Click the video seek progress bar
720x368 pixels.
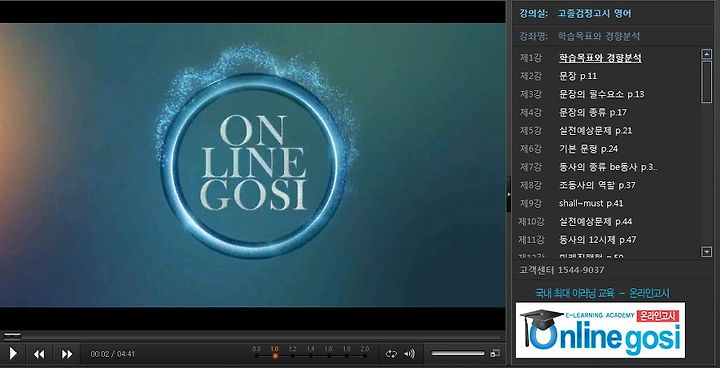coord(253,337)
